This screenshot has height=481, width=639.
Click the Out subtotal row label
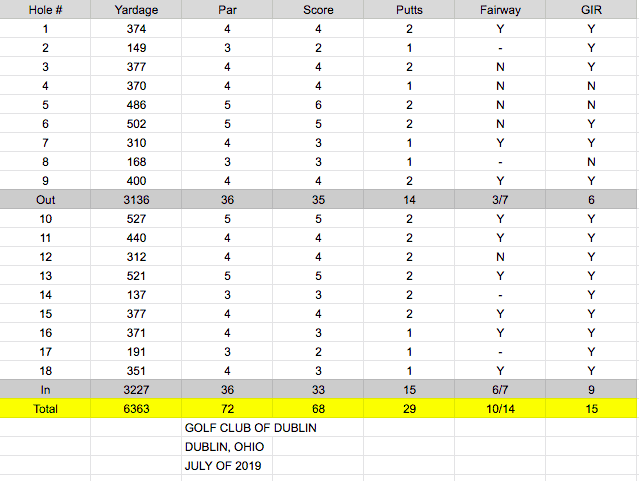pos(45,199)
